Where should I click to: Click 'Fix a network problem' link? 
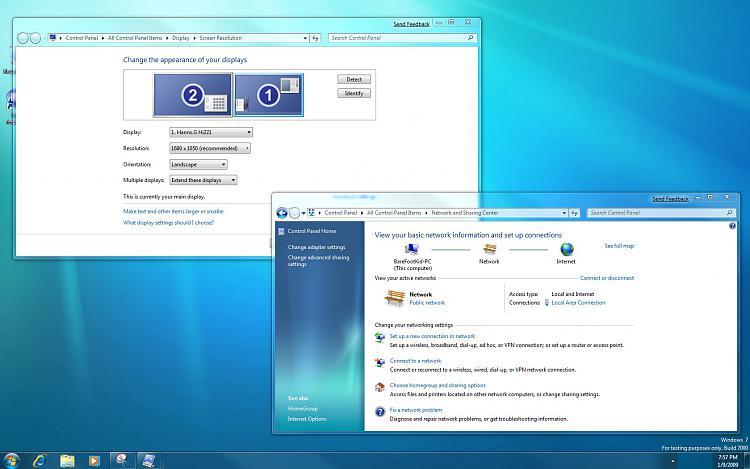(416, 410)
